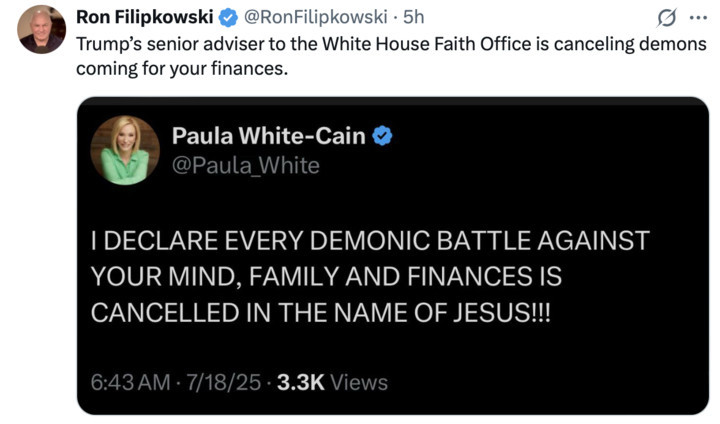Click the line "CANCELLED IN THE NAME OF JESUS!!!"
The image size is (720, 424).
(321, 313)
